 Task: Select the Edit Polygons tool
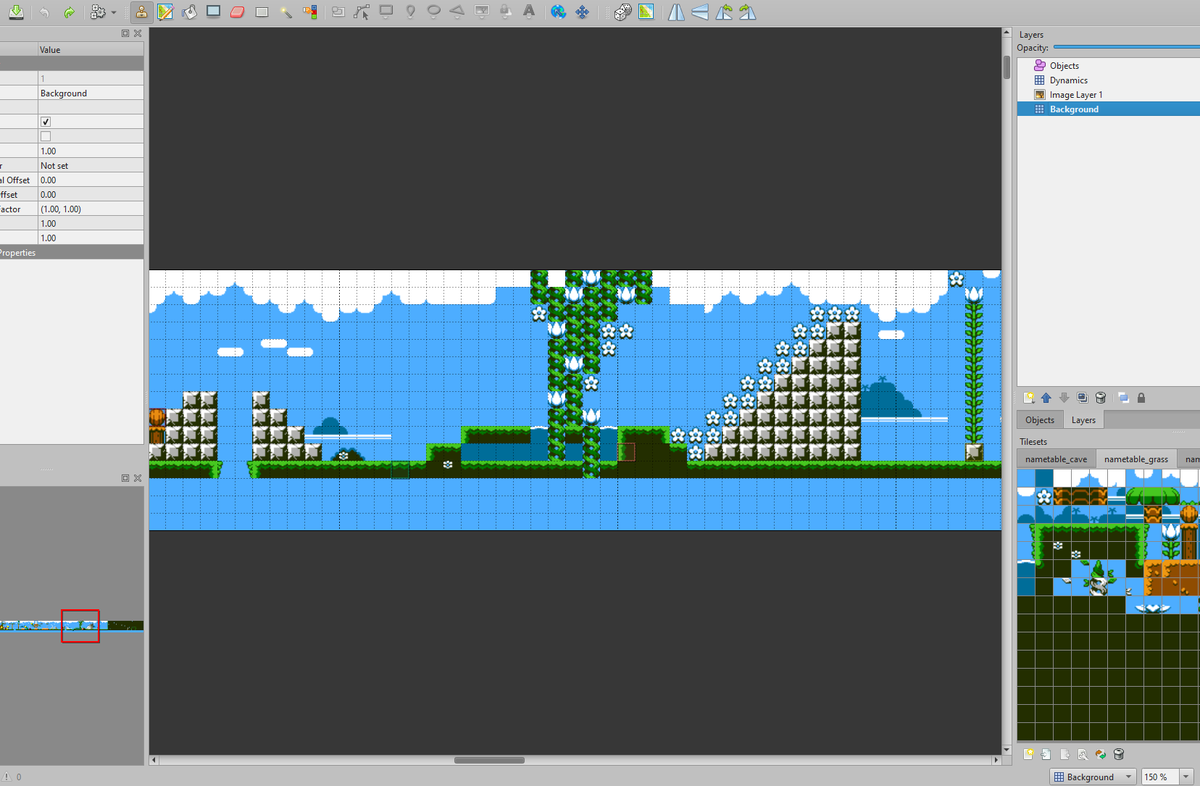coord(362,12)
